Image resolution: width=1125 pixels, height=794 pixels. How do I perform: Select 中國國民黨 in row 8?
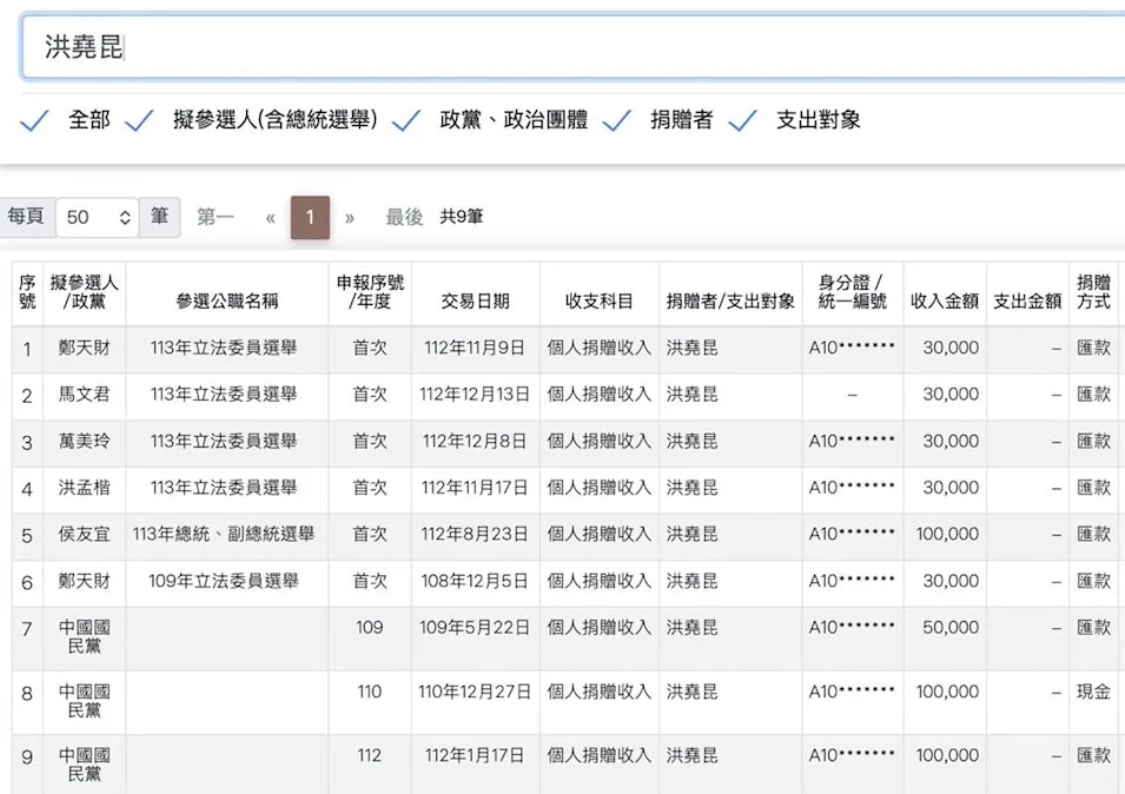coord(84,701)
